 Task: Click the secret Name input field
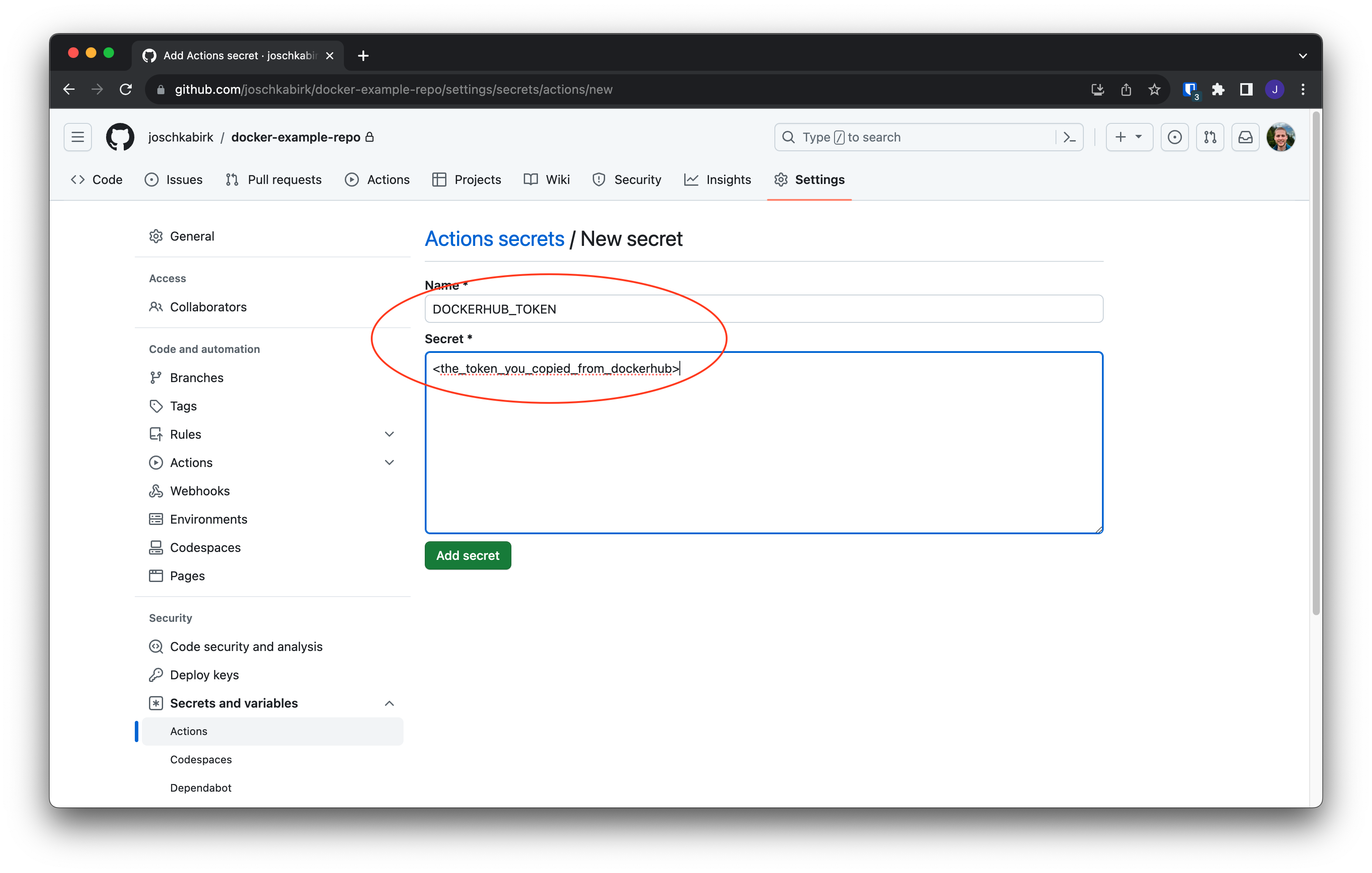[763, 309]
